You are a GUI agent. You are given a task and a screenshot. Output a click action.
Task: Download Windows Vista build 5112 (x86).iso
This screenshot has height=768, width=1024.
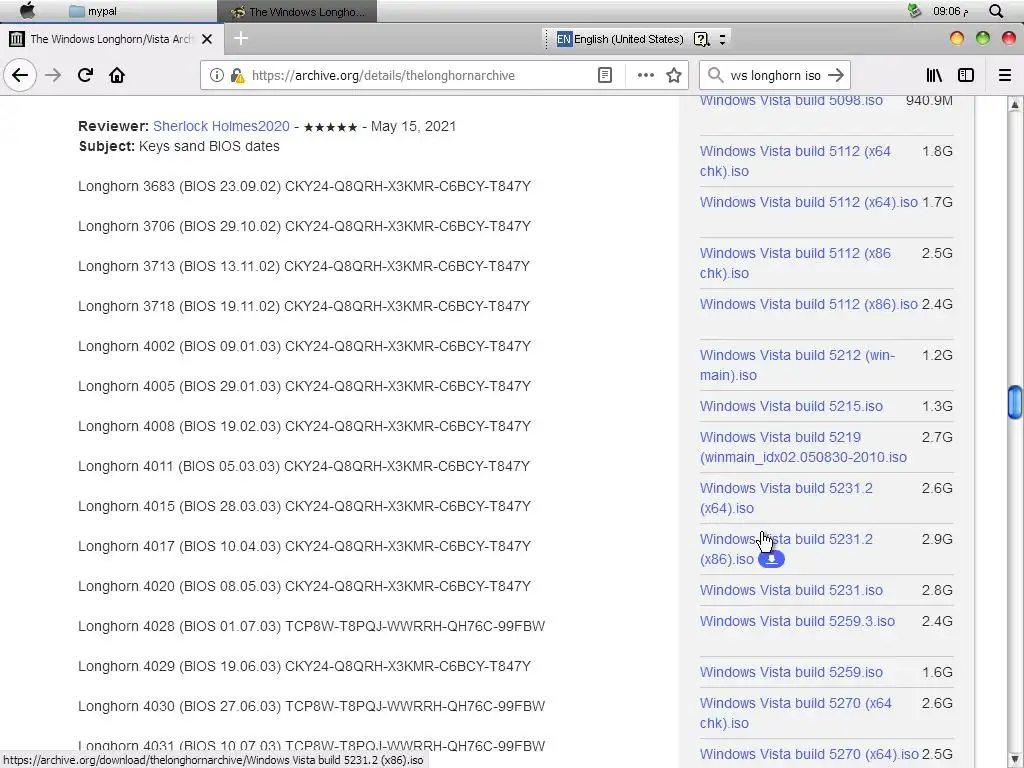pos(808,304)
